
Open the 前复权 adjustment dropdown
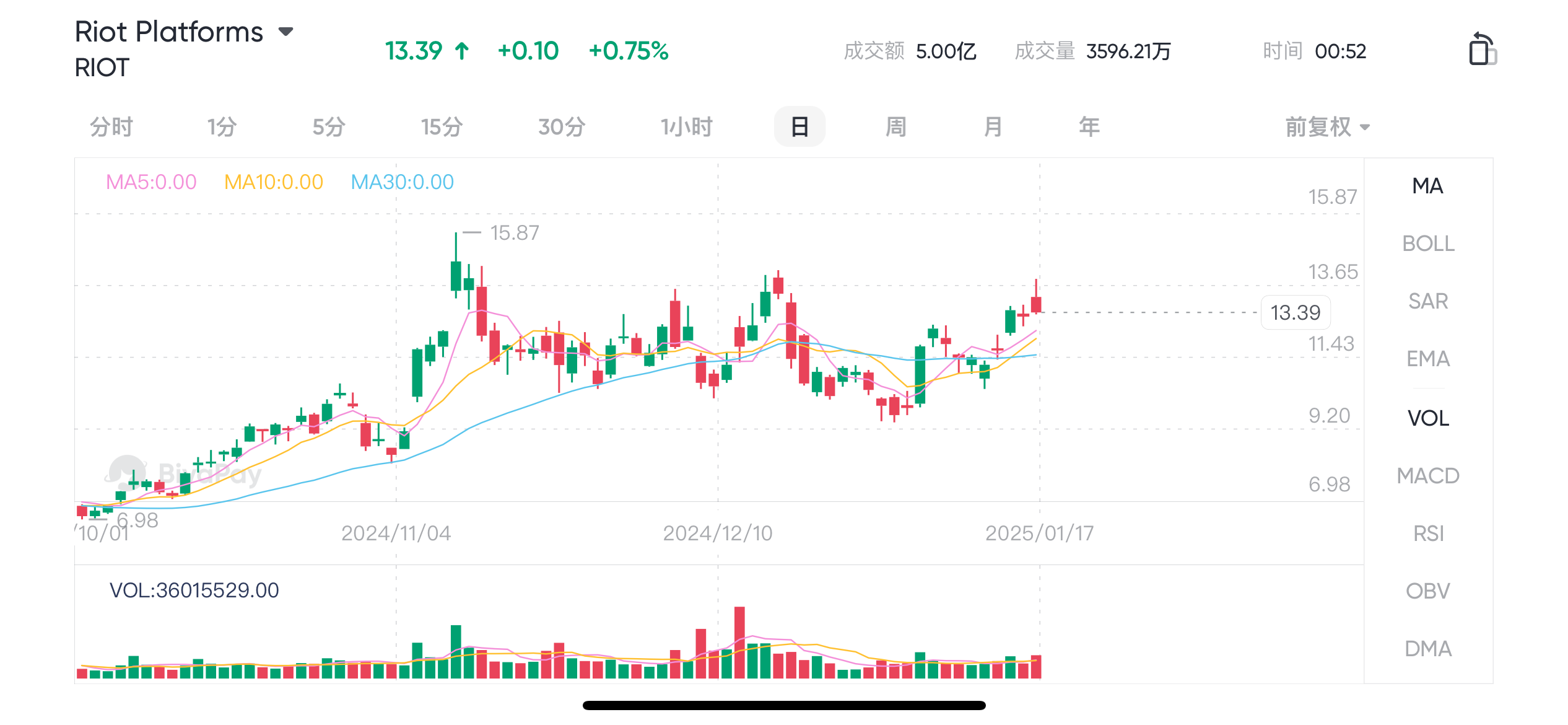click(1327, 127)
